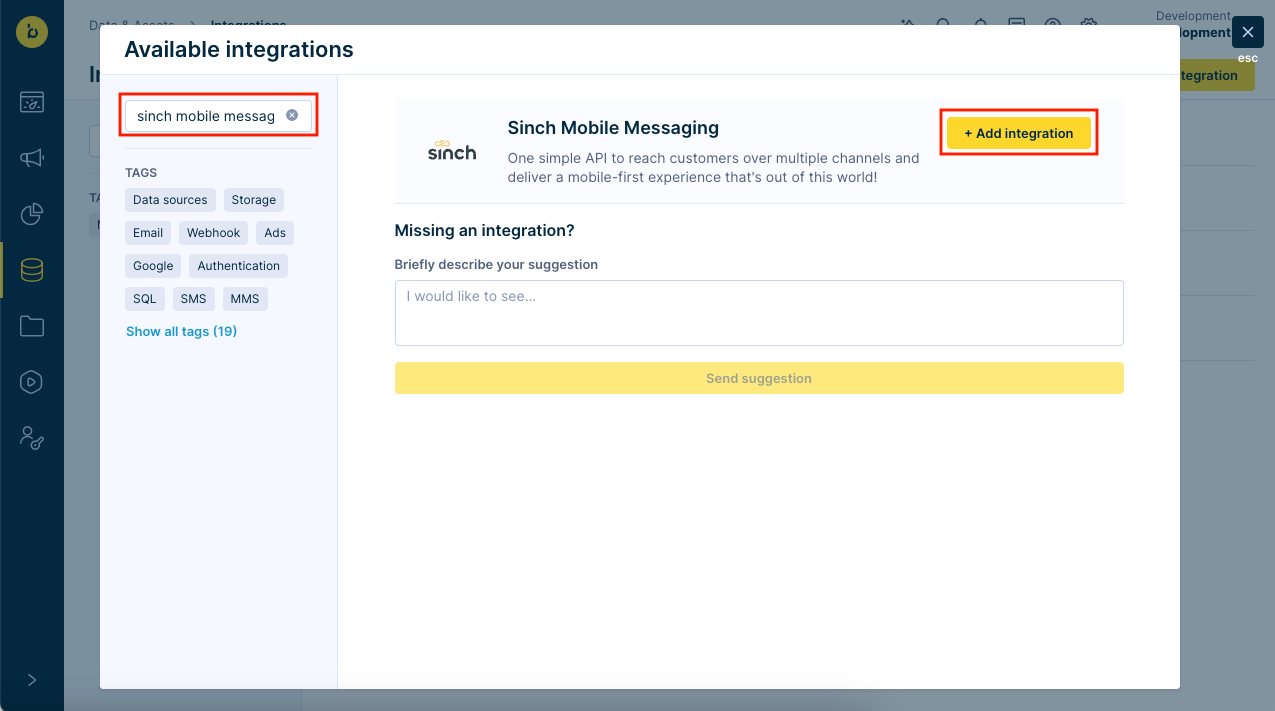Click the Sinch Mobile Messaging title
Screen dimensions: 1275x711
613,128
